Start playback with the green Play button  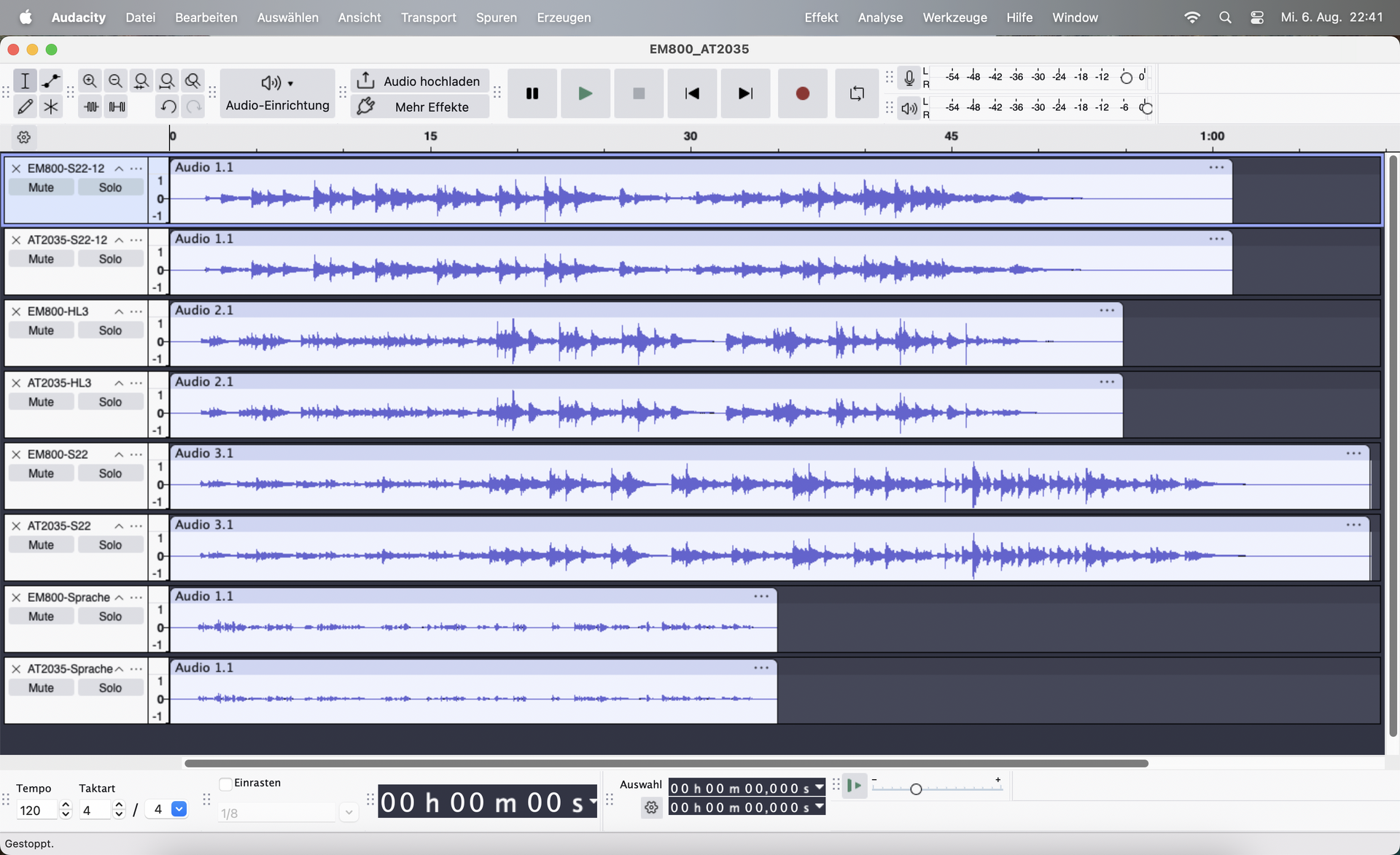coord(585,93)
